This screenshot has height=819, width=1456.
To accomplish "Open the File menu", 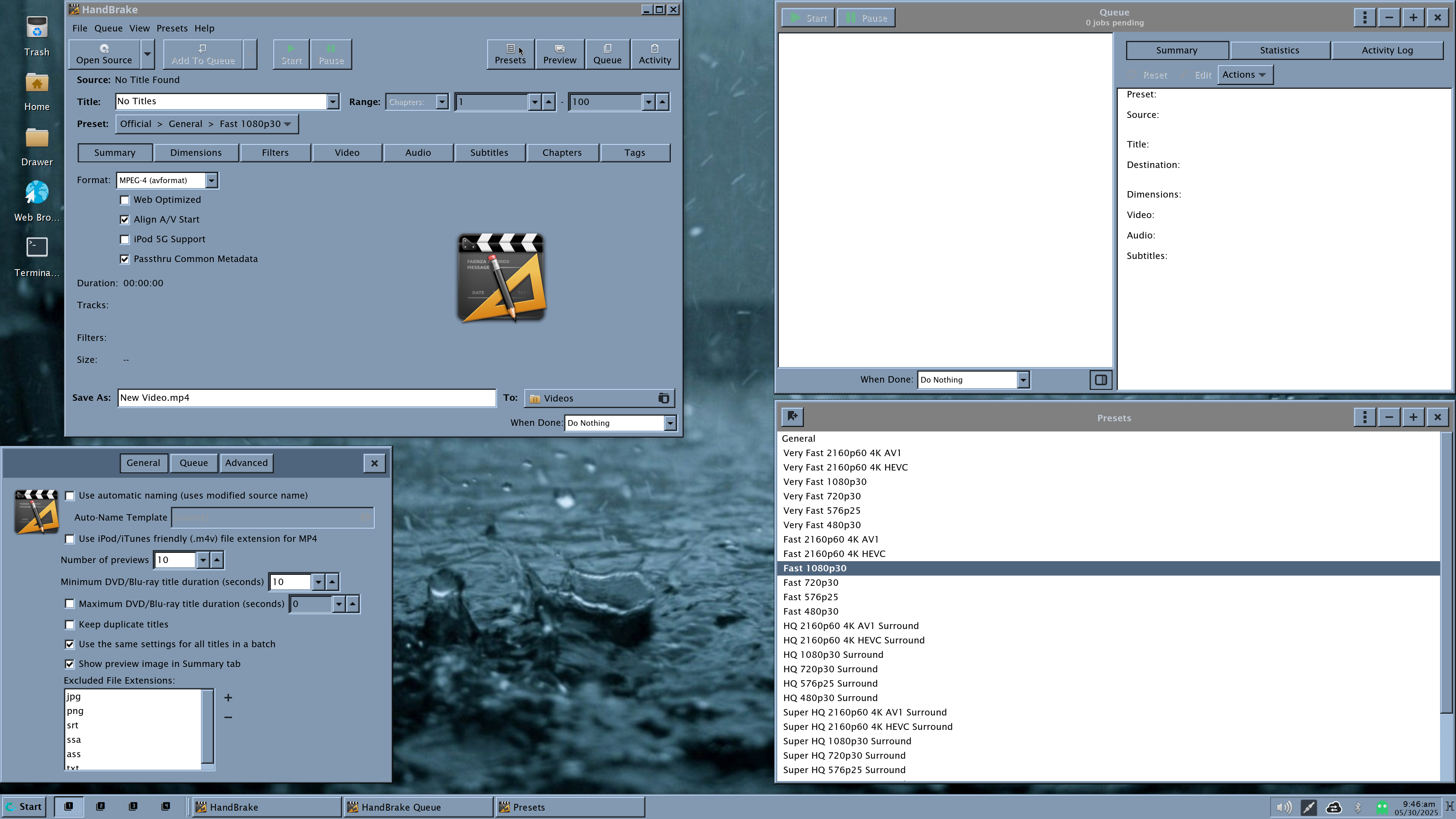I will coord(80,28).
